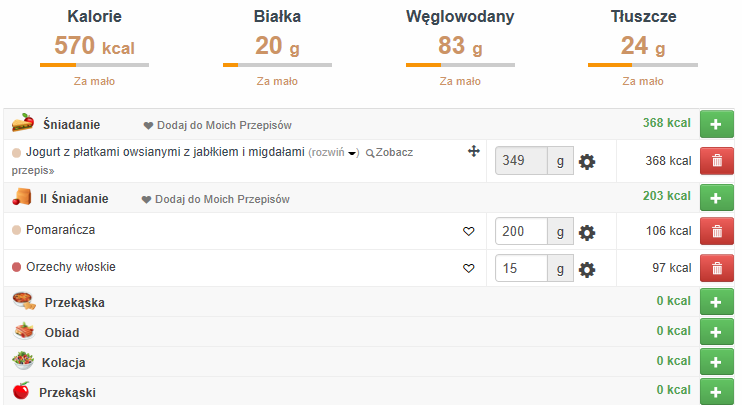Toggle the favorite heart for Pomarańcza

click(468, 232)
